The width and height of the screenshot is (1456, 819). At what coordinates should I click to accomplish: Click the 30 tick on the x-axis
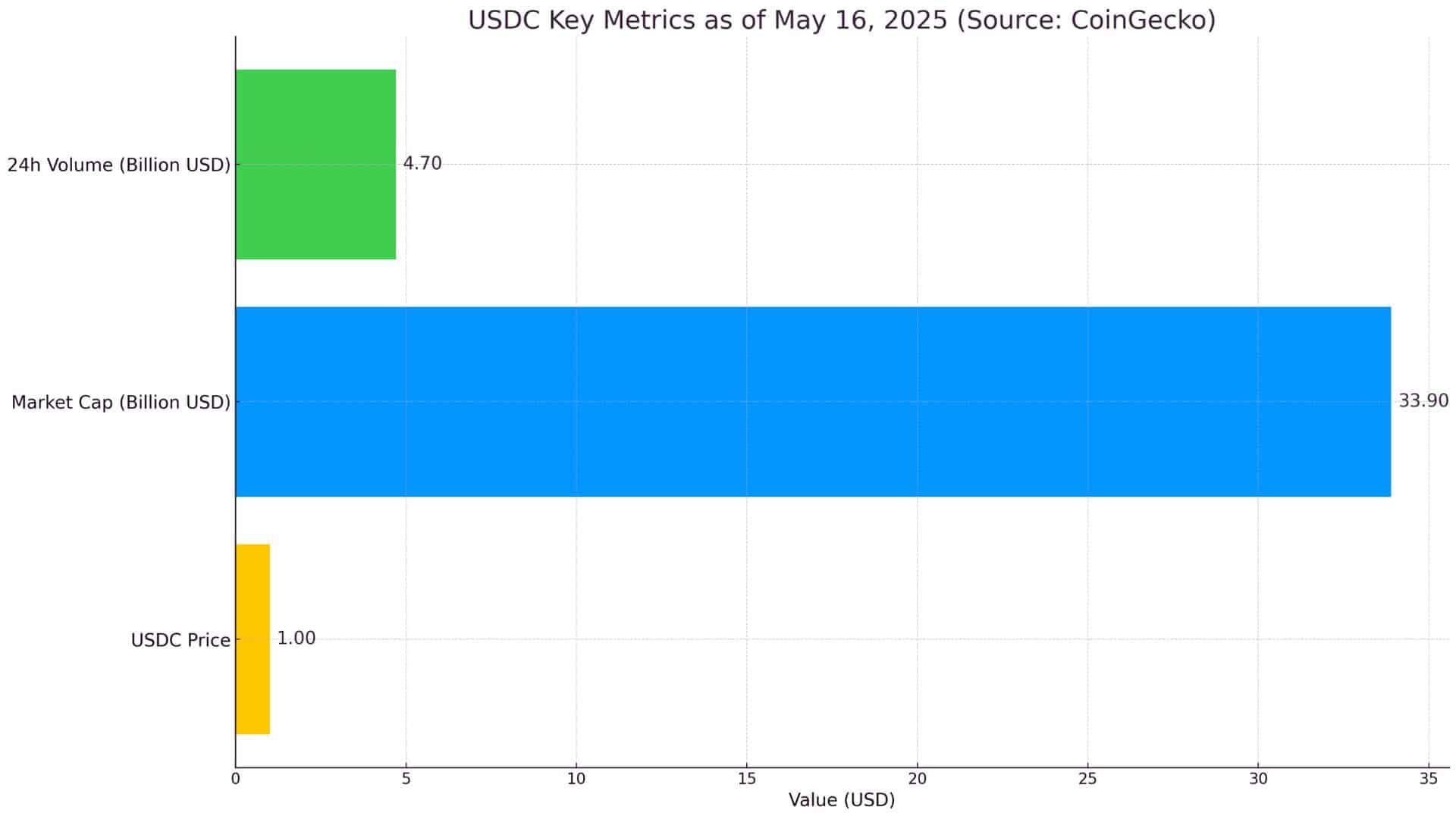click(x=1258, y=780)
